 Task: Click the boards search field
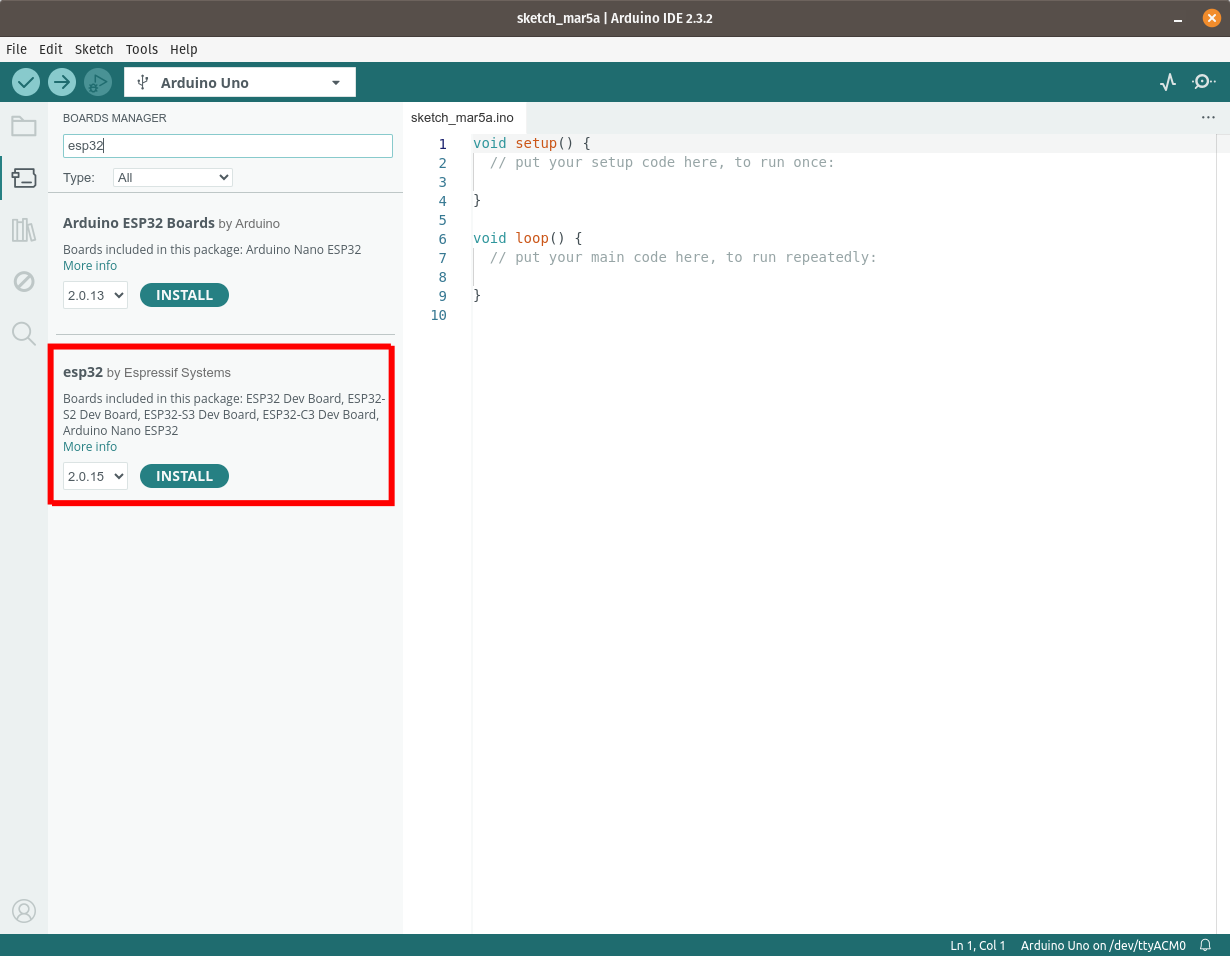point(228,146)
